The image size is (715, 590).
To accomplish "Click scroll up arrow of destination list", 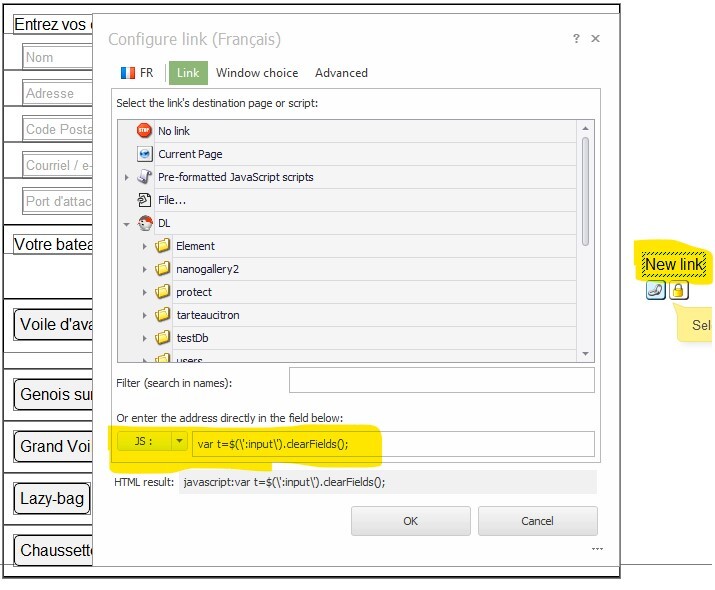I will pos(585,129).
